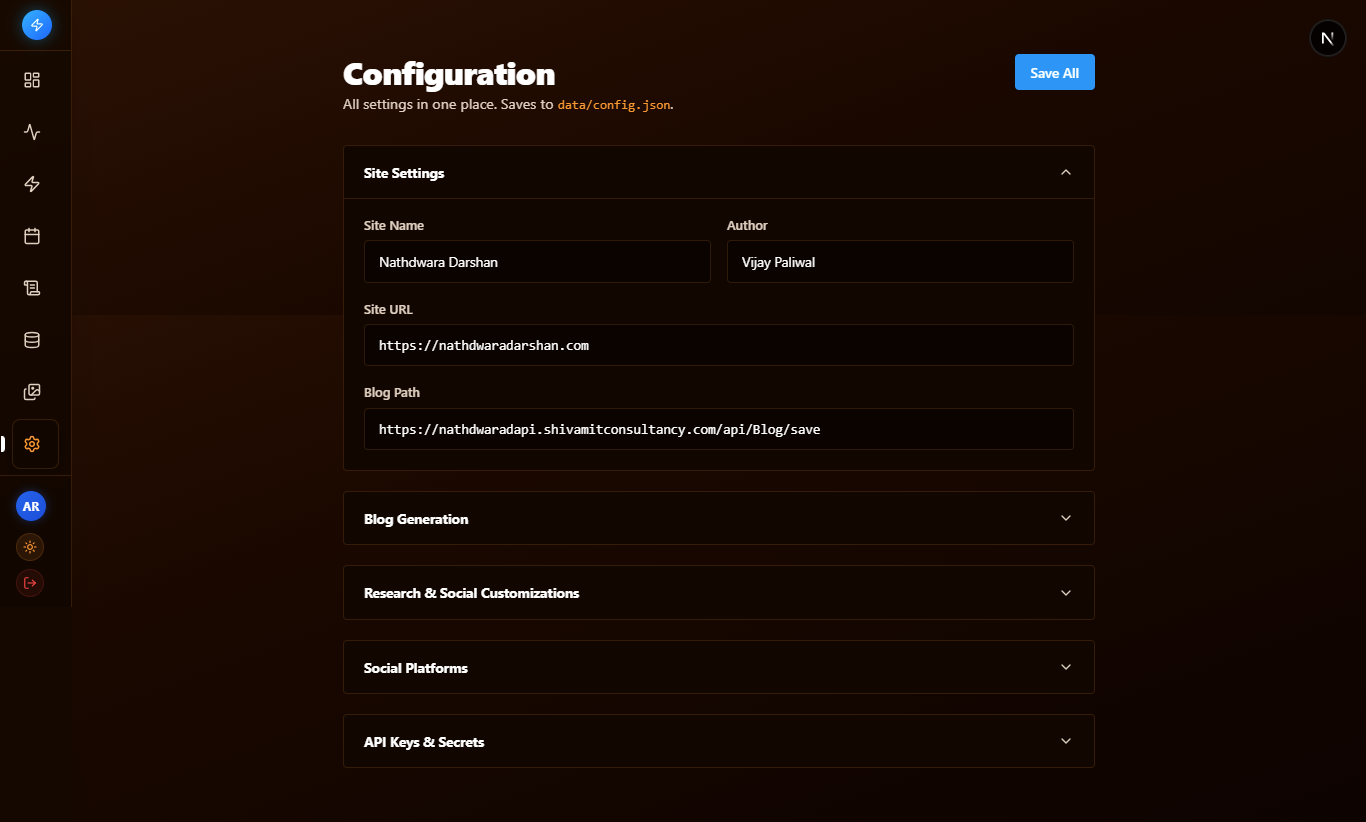Expand the Blog Generation section
1366x822 pixels.
719,518
